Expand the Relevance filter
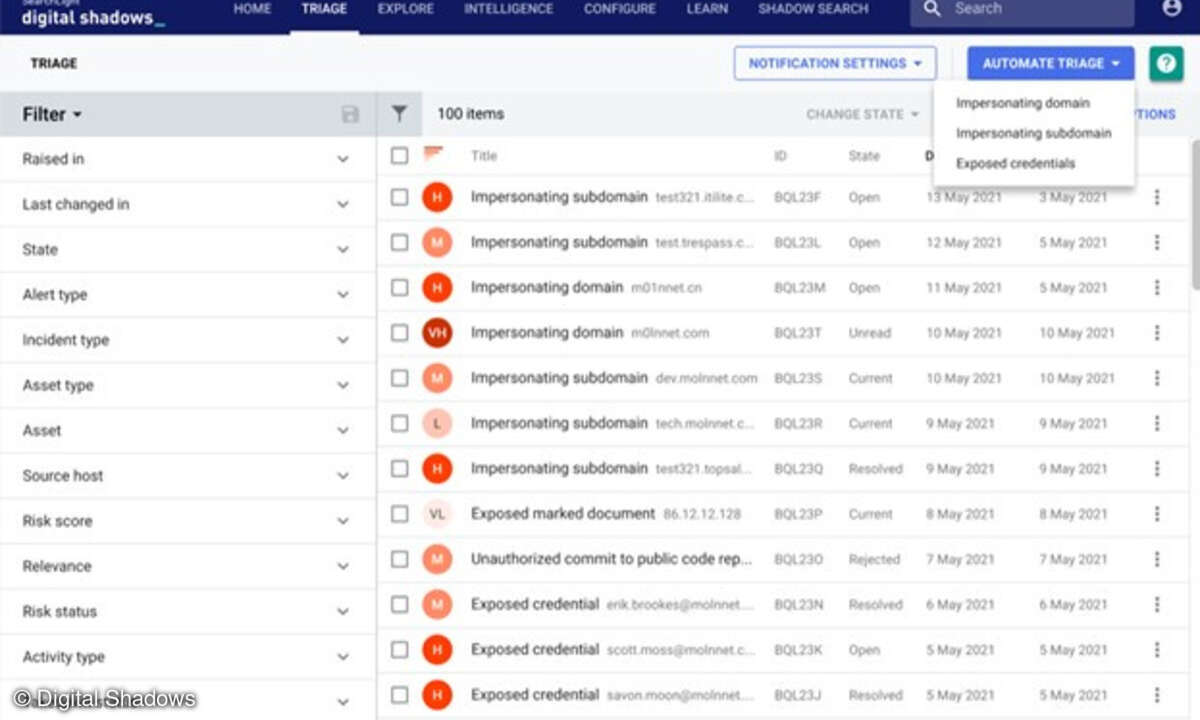This screenshot has width=1200, height=720. 188,566
